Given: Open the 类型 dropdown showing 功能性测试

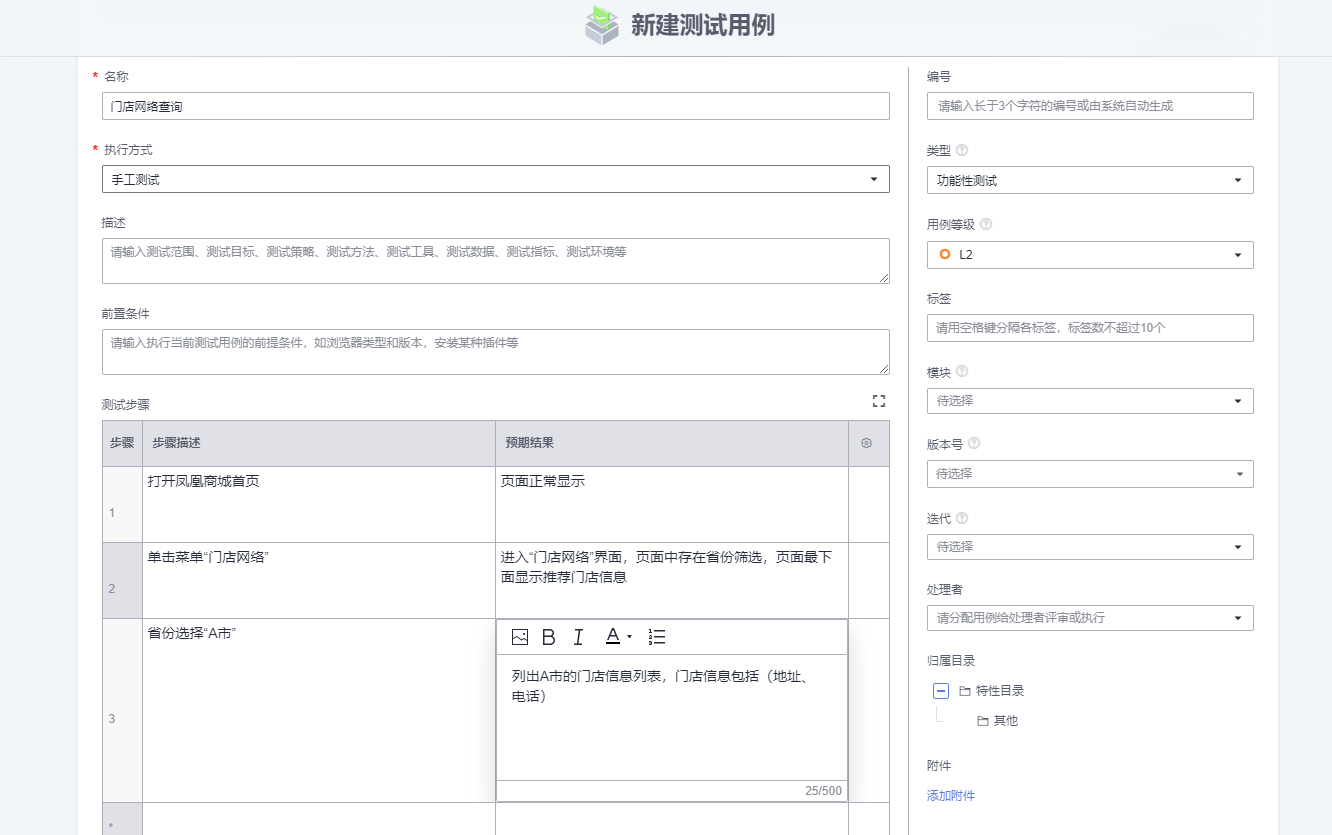Looking at the screenshot, I should pos(1090,180).
